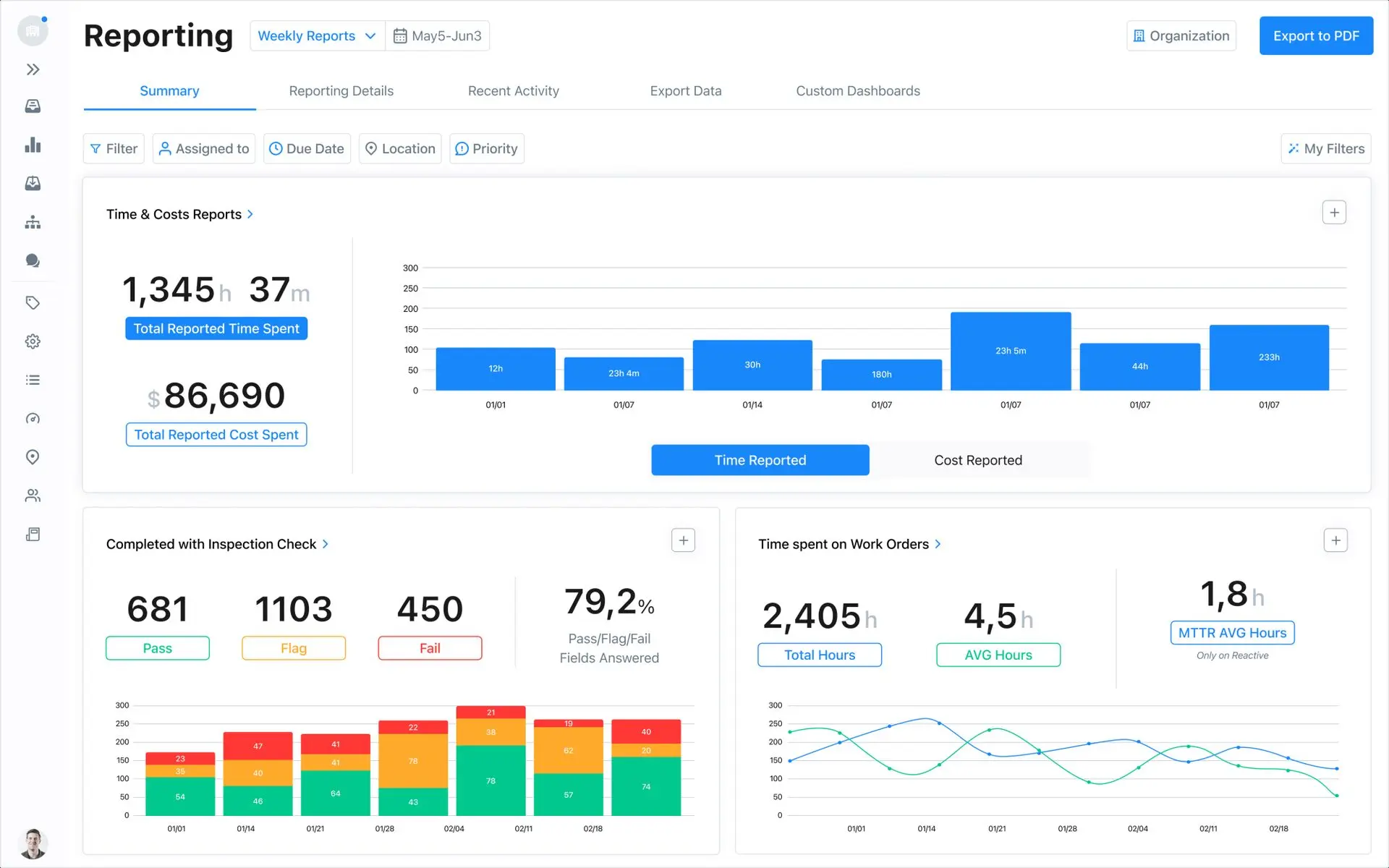Add a widget to Time & Costs Reports card
The image size is (1389, 868).
(1334, 212)
